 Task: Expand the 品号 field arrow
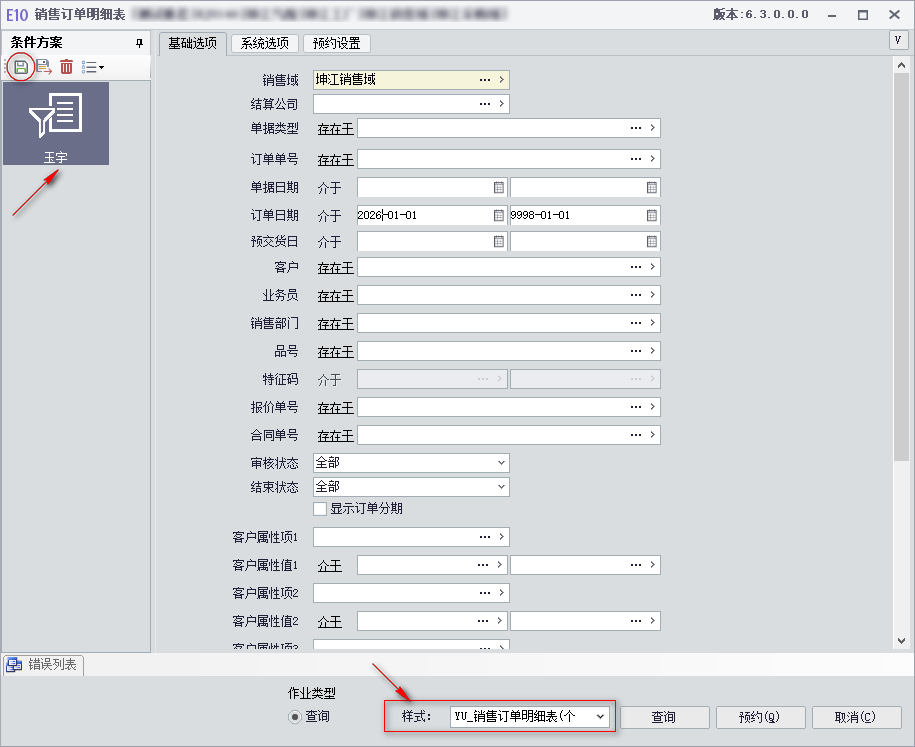652,351
